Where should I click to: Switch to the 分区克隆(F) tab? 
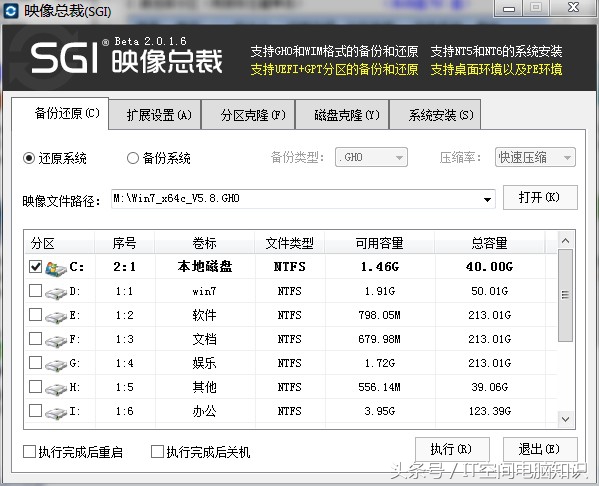pyautogui.click(x=248, y=115)
